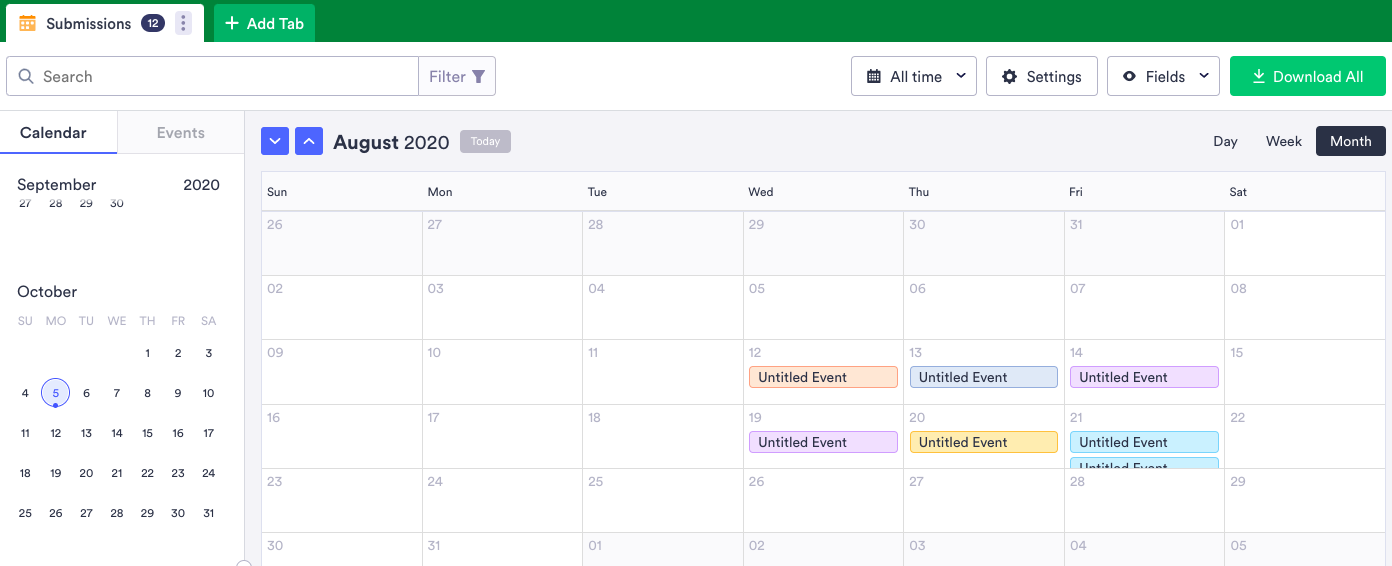1392x566 pixels.
Task: Go to previous month with up chevron
Action: tap(309, 142)
